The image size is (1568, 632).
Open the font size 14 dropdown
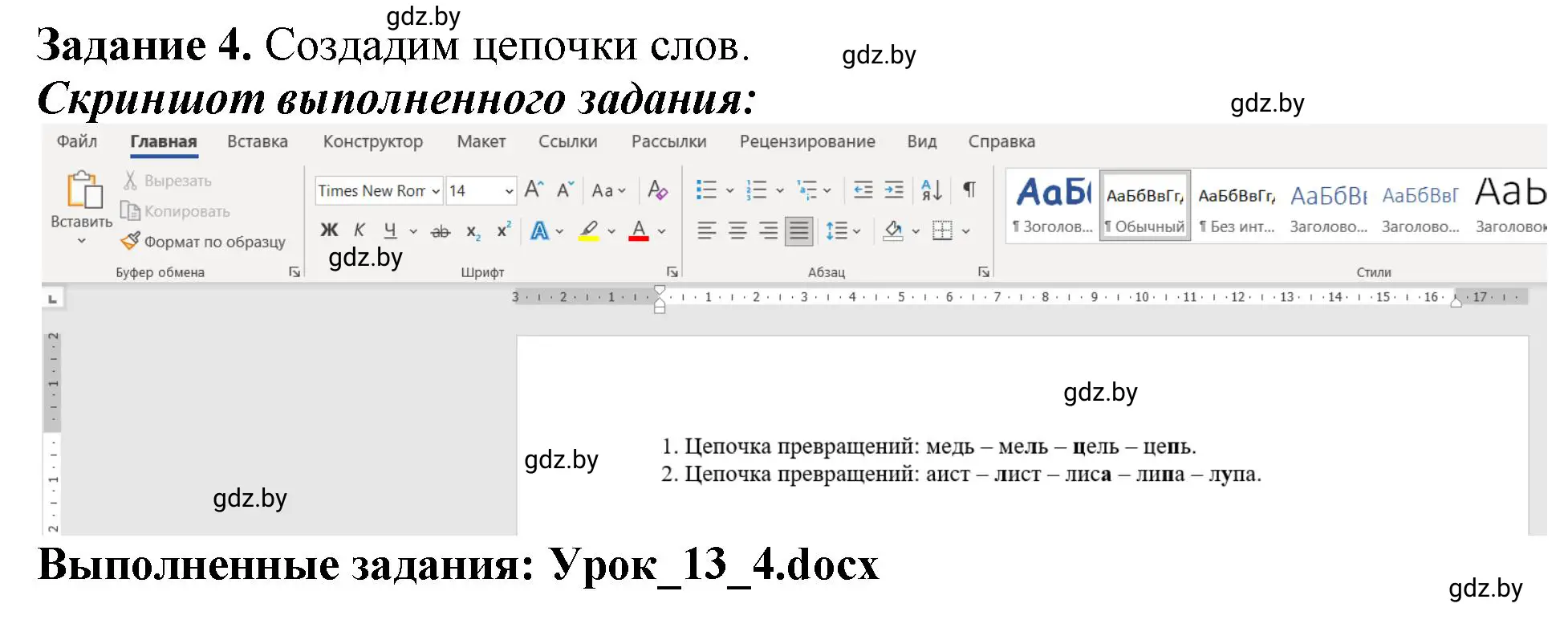(x=509, y=191)
